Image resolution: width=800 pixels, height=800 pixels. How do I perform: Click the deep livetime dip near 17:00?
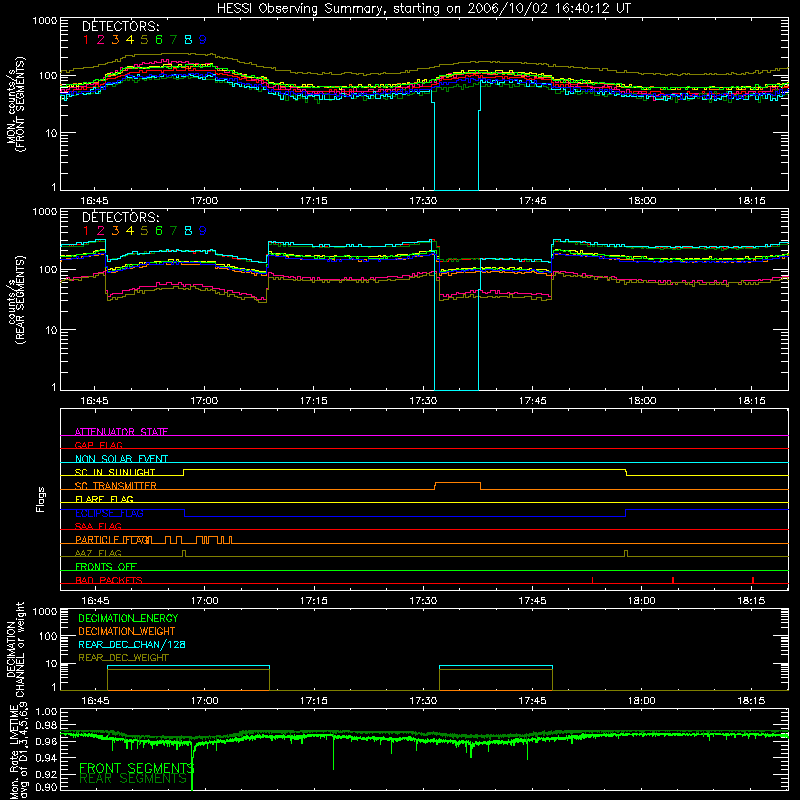[192, 765]
